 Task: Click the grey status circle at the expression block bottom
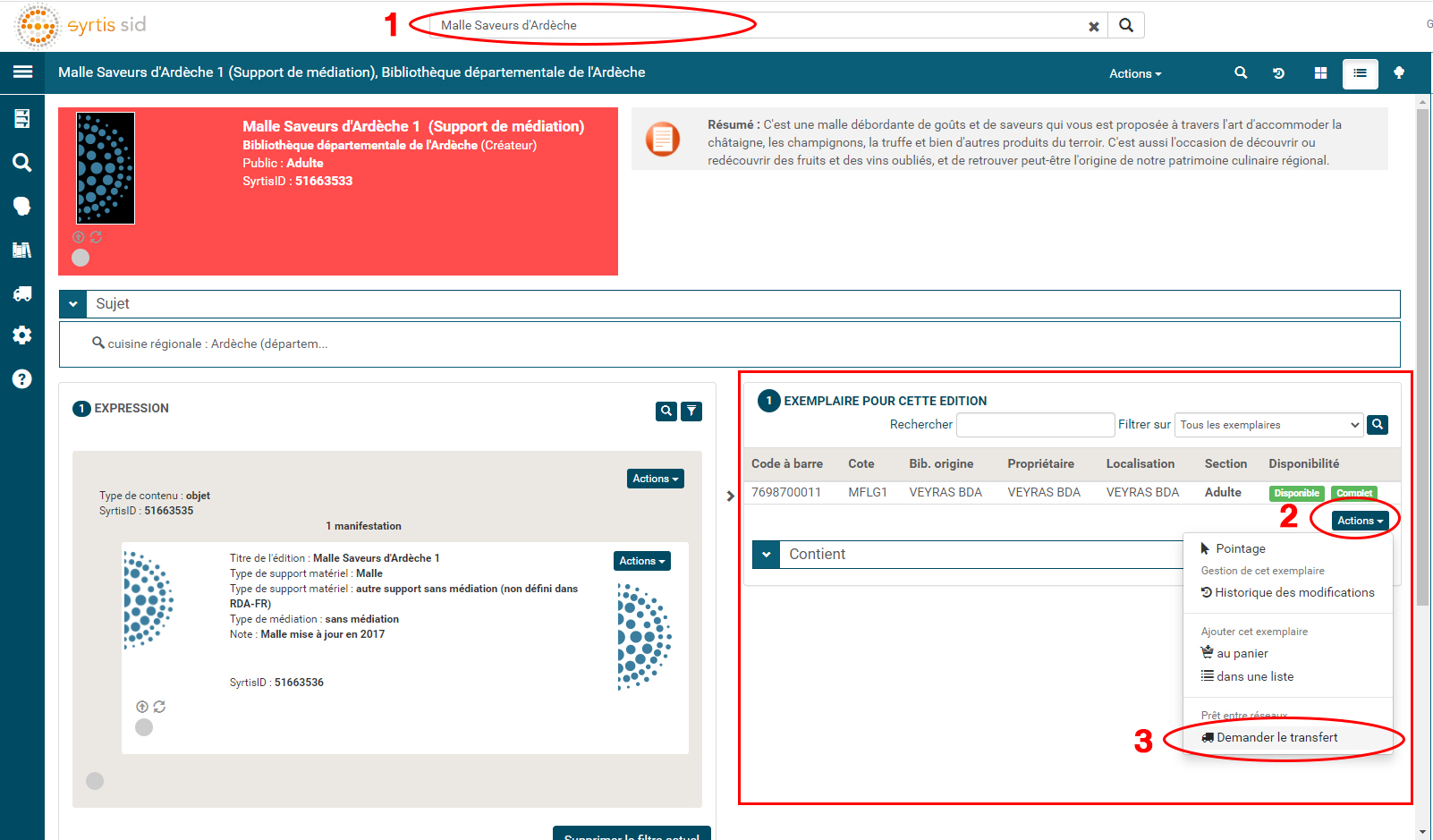pos(95,781)
